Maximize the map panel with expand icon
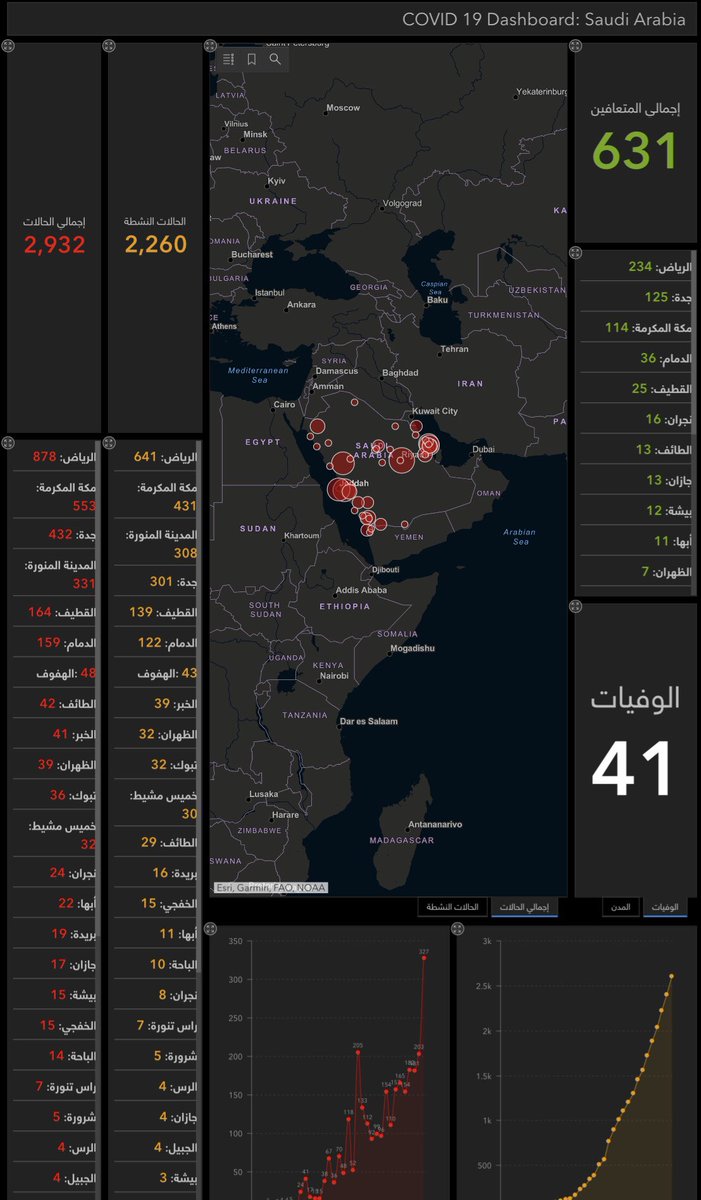This screenshot has width=701, height=1200. [210, 47]
